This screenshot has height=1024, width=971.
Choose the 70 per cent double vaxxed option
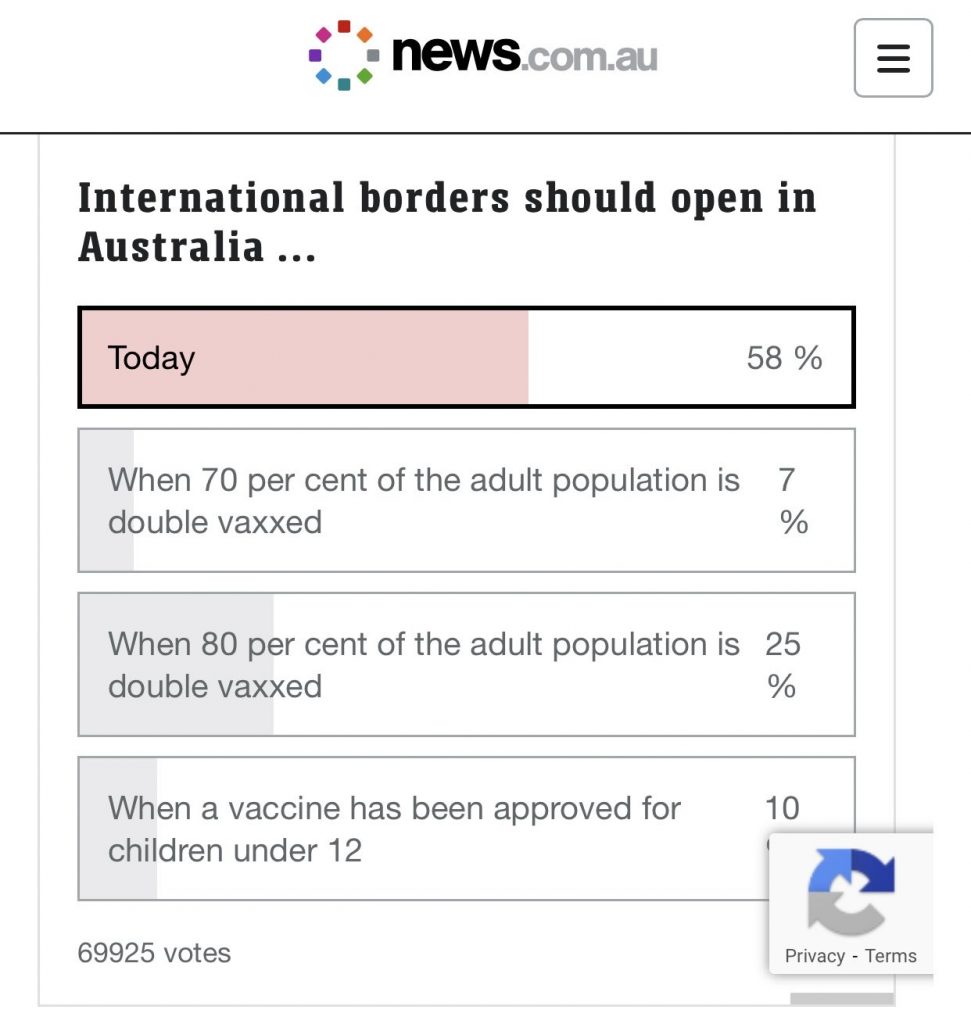point(466,500)
